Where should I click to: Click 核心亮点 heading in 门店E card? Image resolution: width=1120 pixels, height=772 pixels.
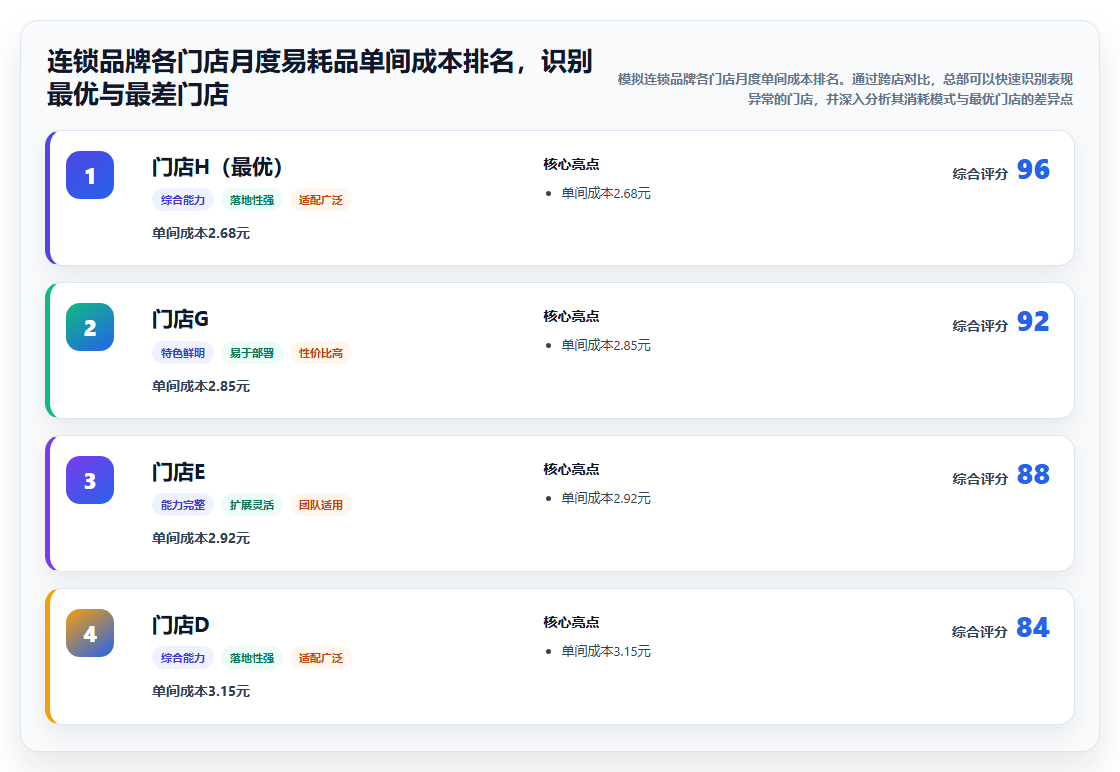tap(571, 469)
